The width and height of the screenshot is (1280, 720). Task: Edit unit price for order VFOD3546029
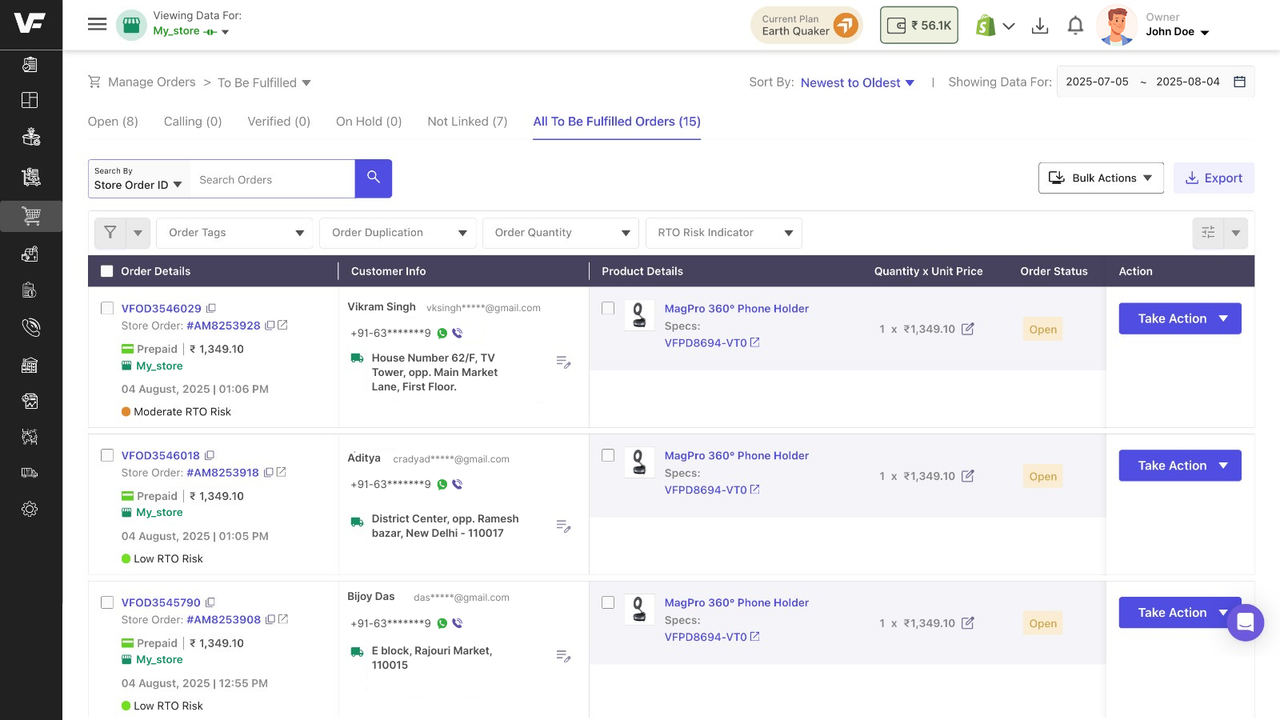tap(968, 329)
